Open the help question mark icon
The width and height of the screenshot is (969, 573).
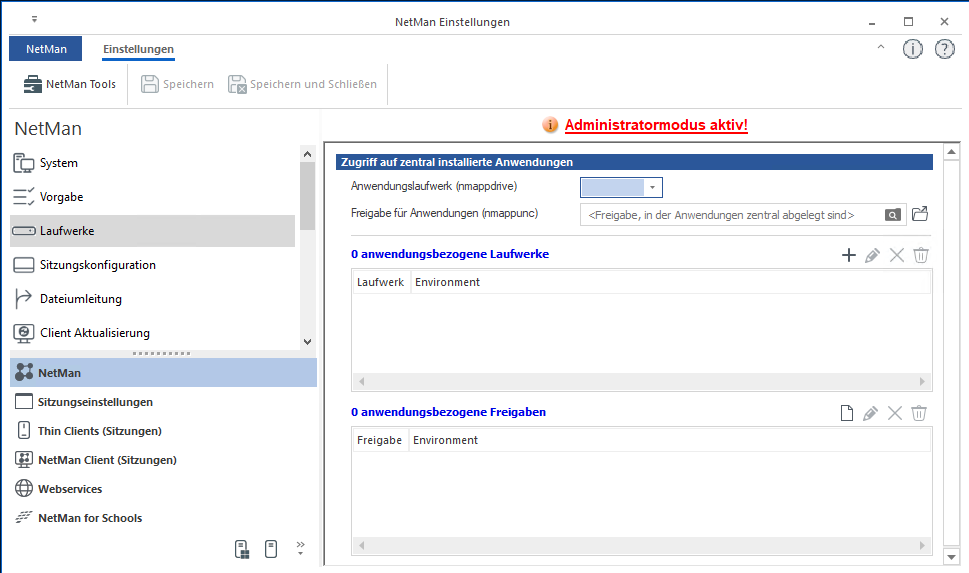pos(945,49)
